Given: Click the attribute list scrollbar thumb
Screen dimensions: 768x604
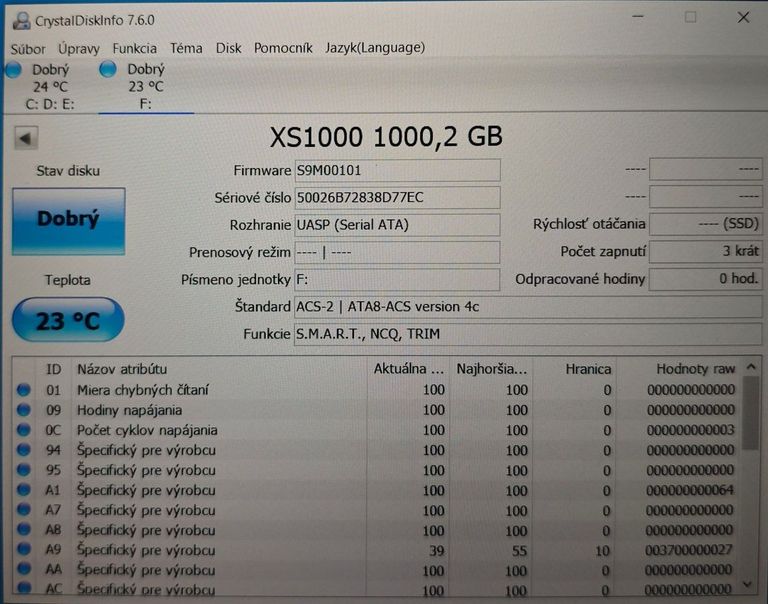Looking at the screenshot, I should (x=751, y=413).
